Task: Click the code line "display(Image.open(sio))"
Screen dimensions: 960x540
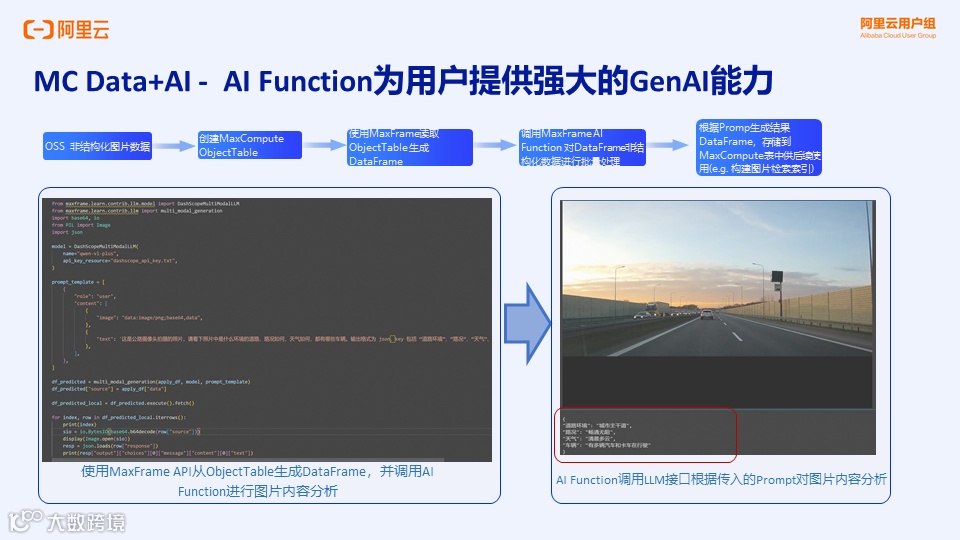Action: [96, 439]
